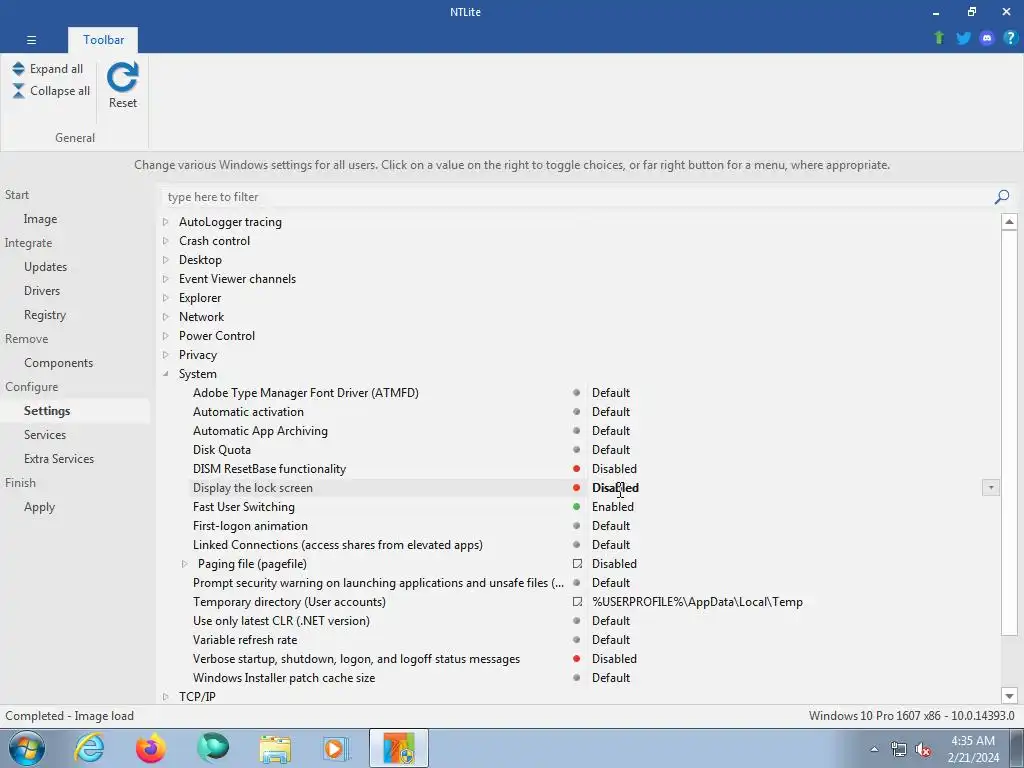Click the filter search magnifier icon
This screenshot has height=768, width=1024.
pyautogui.click(x=1002, y=197)
